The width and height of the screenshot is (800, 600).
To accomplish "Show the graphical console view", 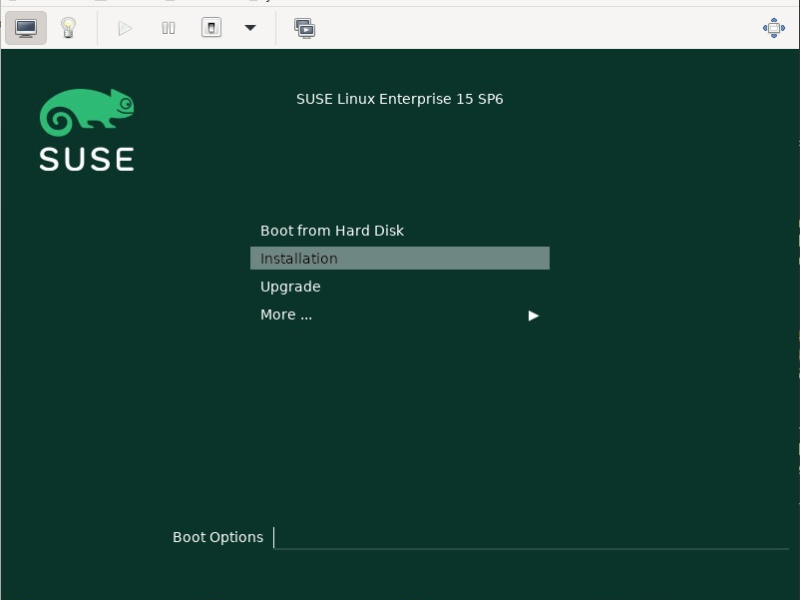I will [26, 28].
